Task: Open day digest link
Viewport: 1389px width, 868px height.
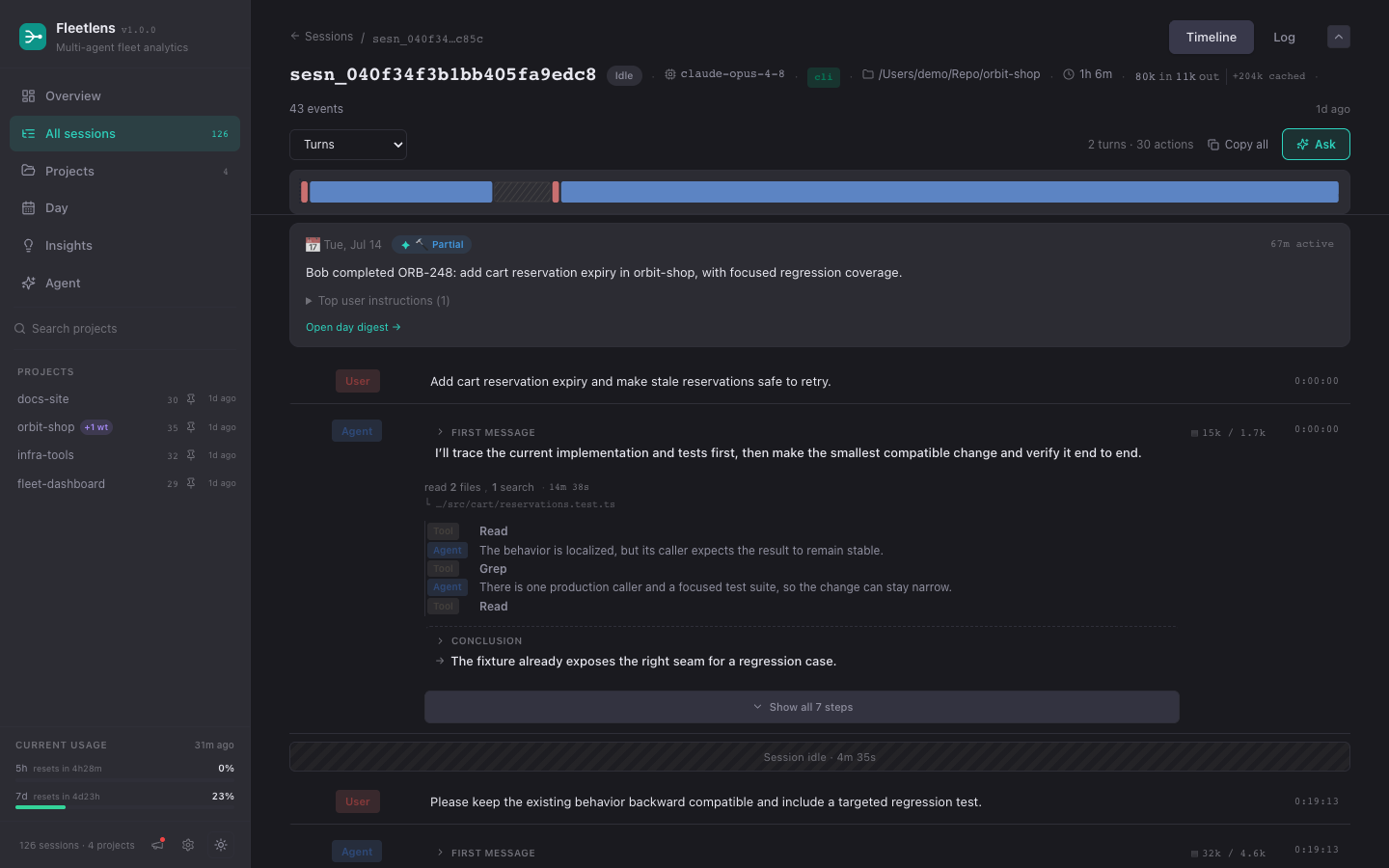Action: click(x=353, y=328)
